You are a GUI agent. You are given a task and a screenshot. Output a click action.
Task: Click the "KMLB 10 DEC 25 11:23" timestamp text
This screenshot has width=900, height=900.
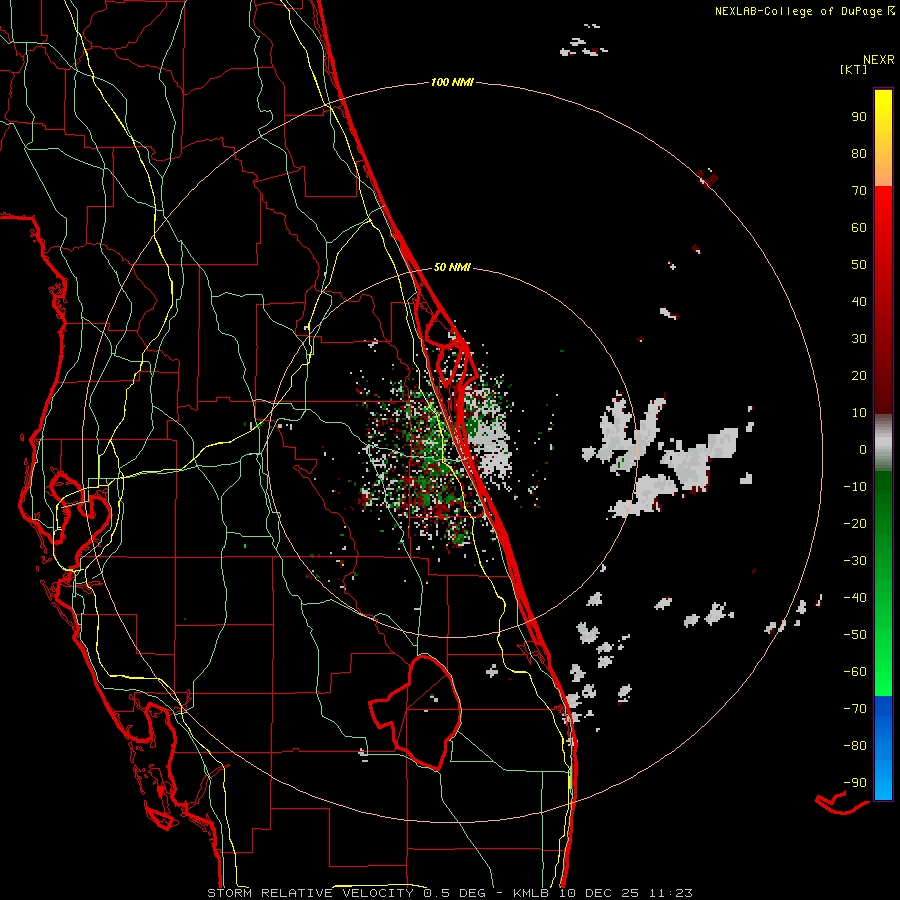click(x=602, y=893)
